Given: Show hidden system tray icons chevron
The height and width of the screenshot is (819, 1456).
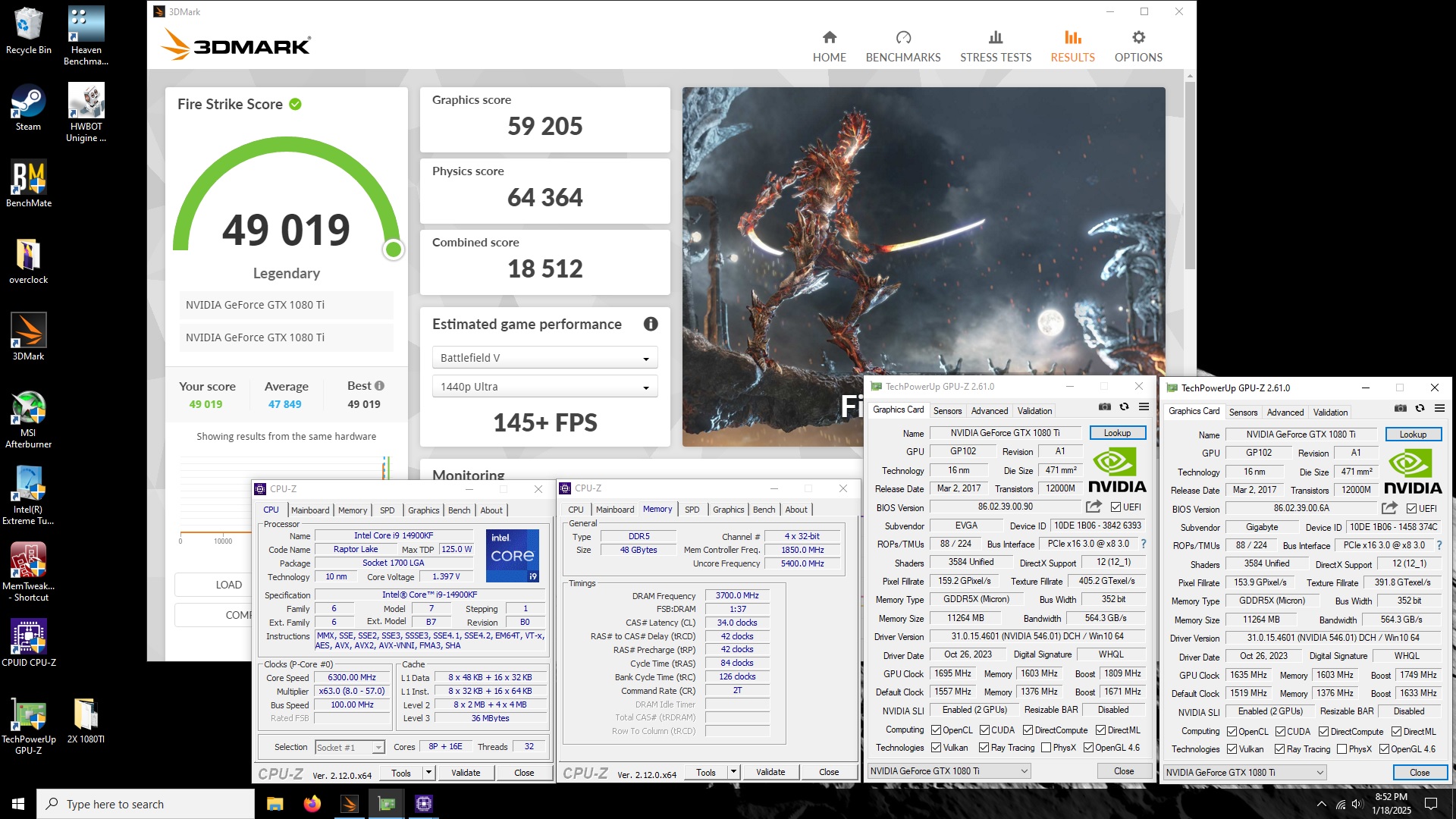Looking at the screenshot, I should pyautogui.click(x=1321, y=805).
